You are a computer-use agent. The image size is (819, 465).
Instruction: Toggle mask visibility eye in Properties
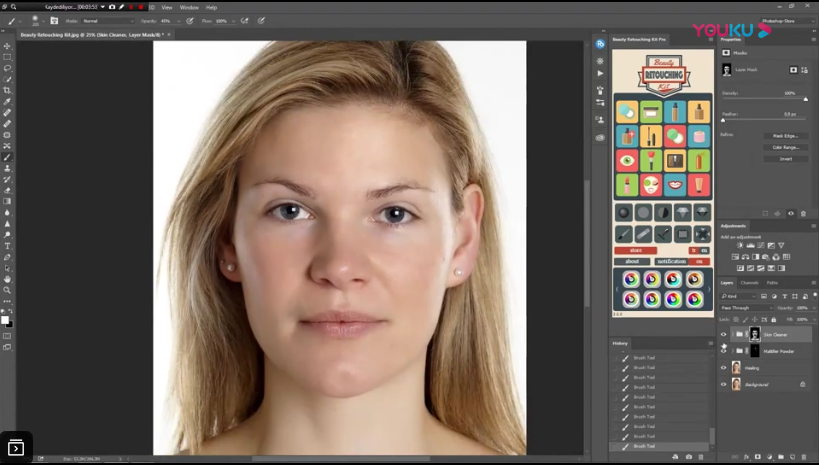[x=791, y=213]
